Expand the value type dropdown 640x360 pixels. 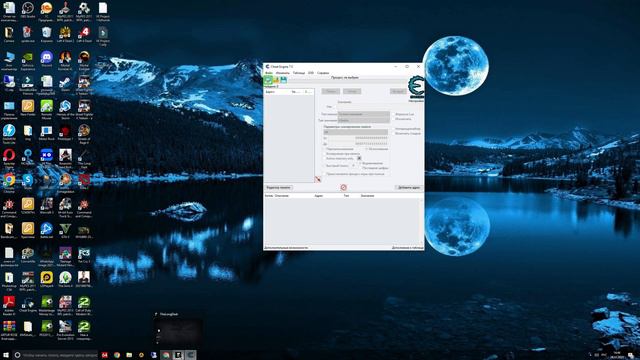click(364, 120)
